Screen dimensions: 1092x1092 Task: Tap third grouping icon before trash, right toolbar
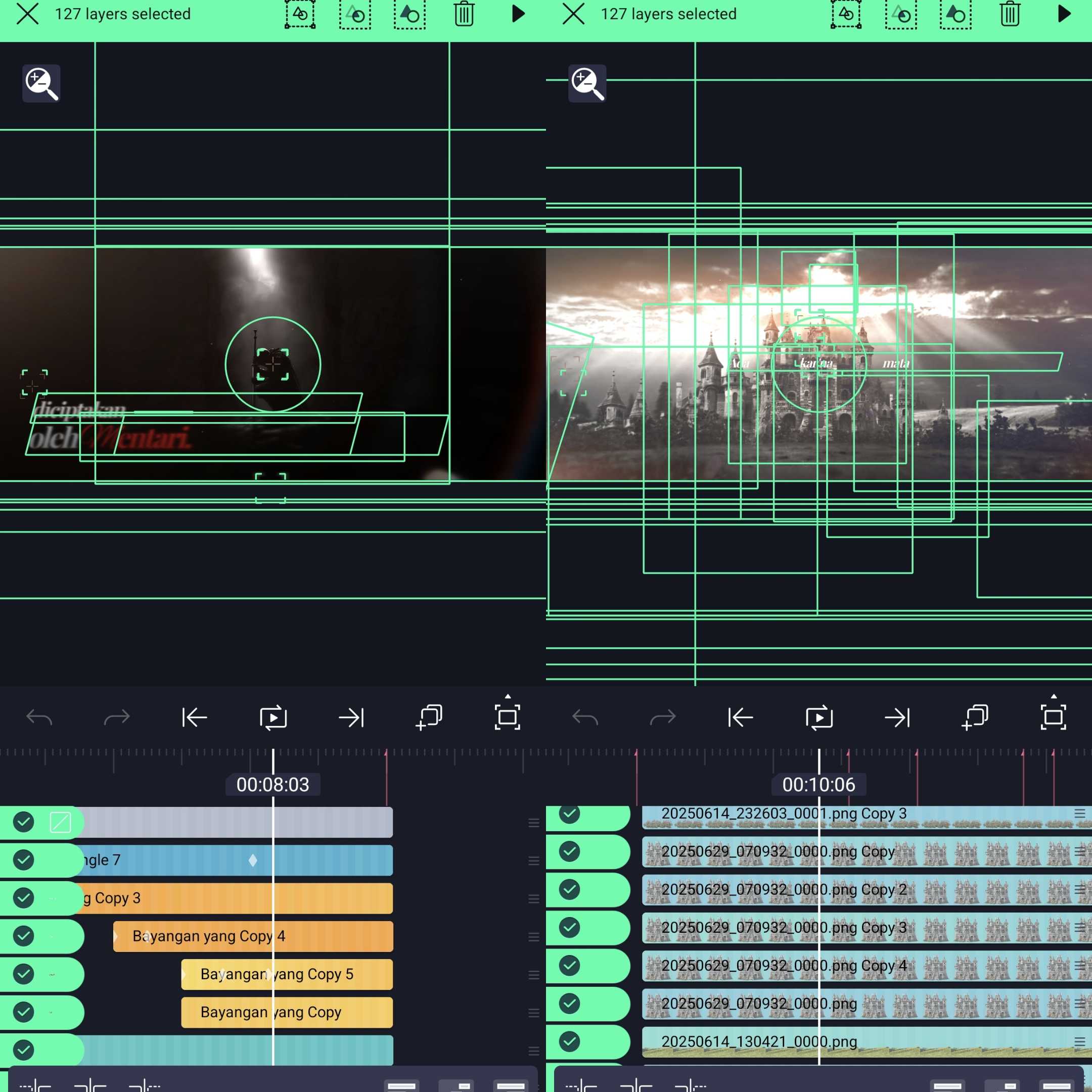[955, 14]
